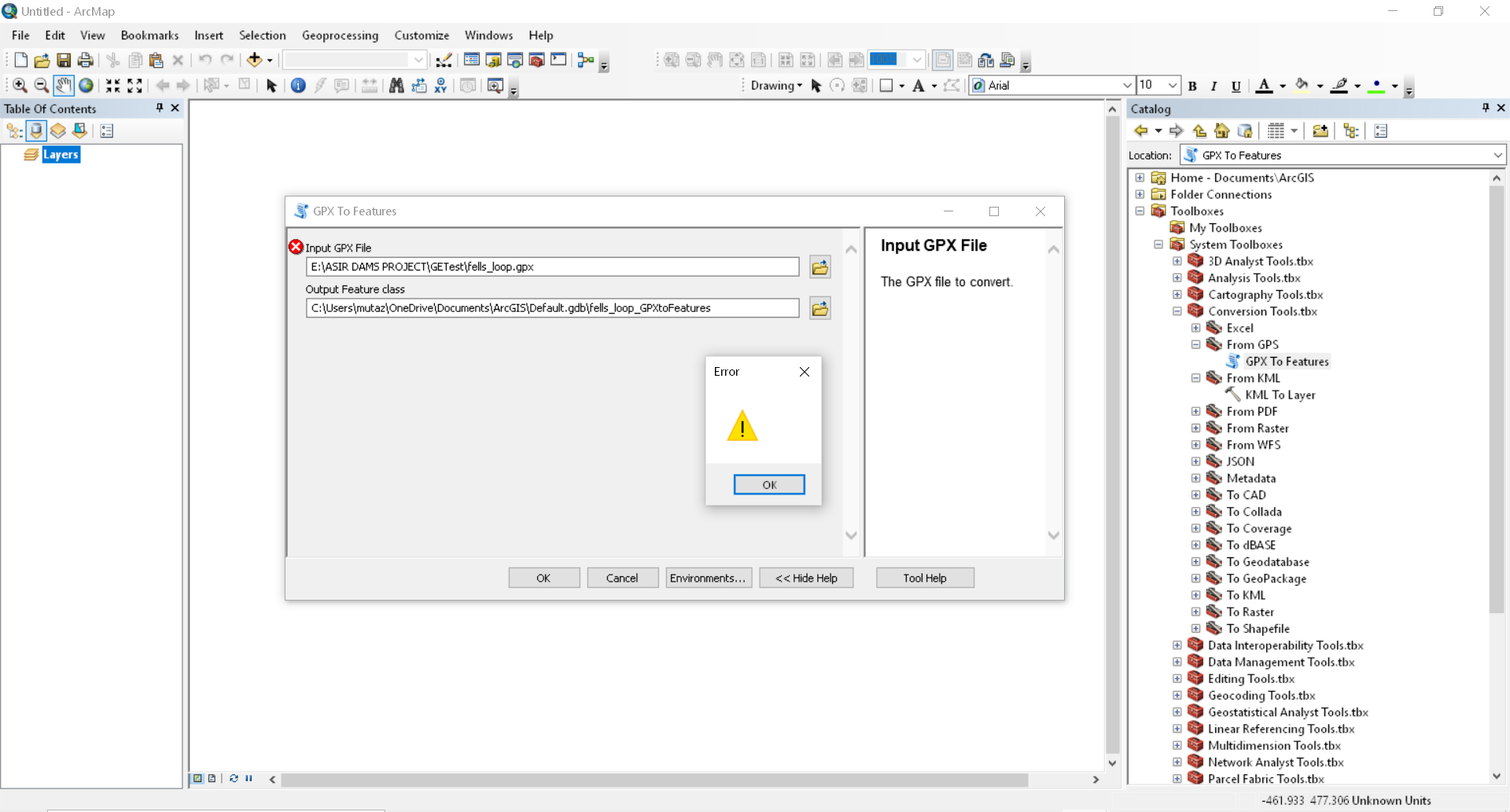Browse for the Output Feature class location
This screenshot has width=1510, height=812.
click(820, 308)
